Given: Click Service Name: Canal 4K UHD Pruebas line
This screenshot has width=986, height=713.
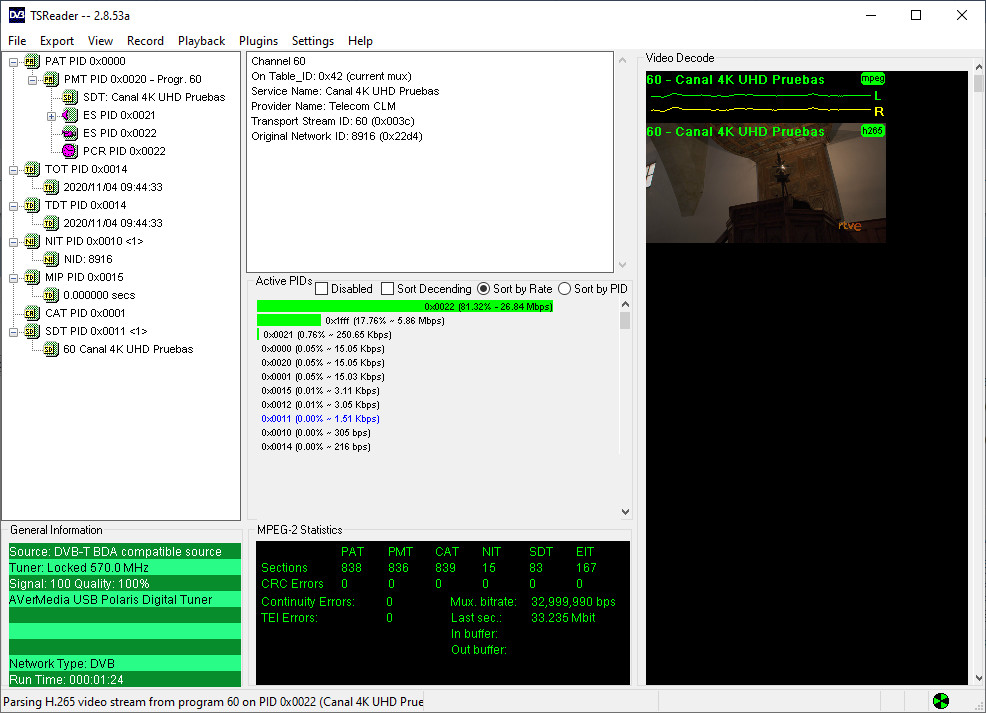Looking at the screenshot, I should 345,91.
